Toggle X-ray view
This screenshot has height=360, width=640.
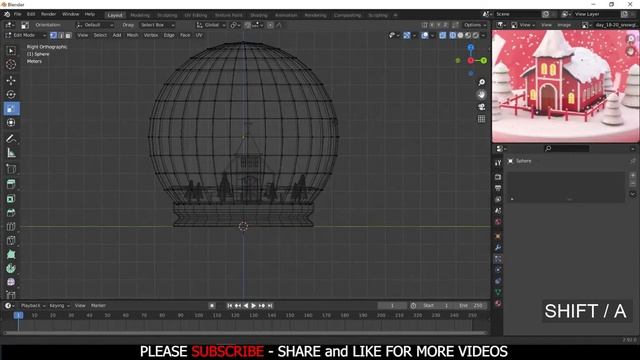(x=442, y=36)
